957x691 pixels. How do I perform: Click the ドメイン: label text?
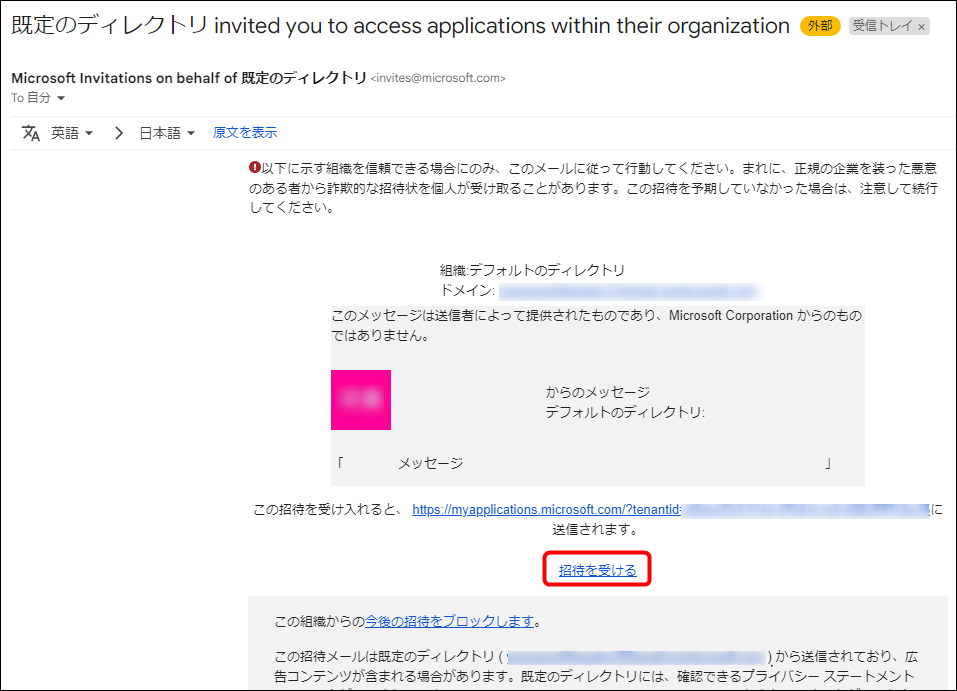pos(467,291)
